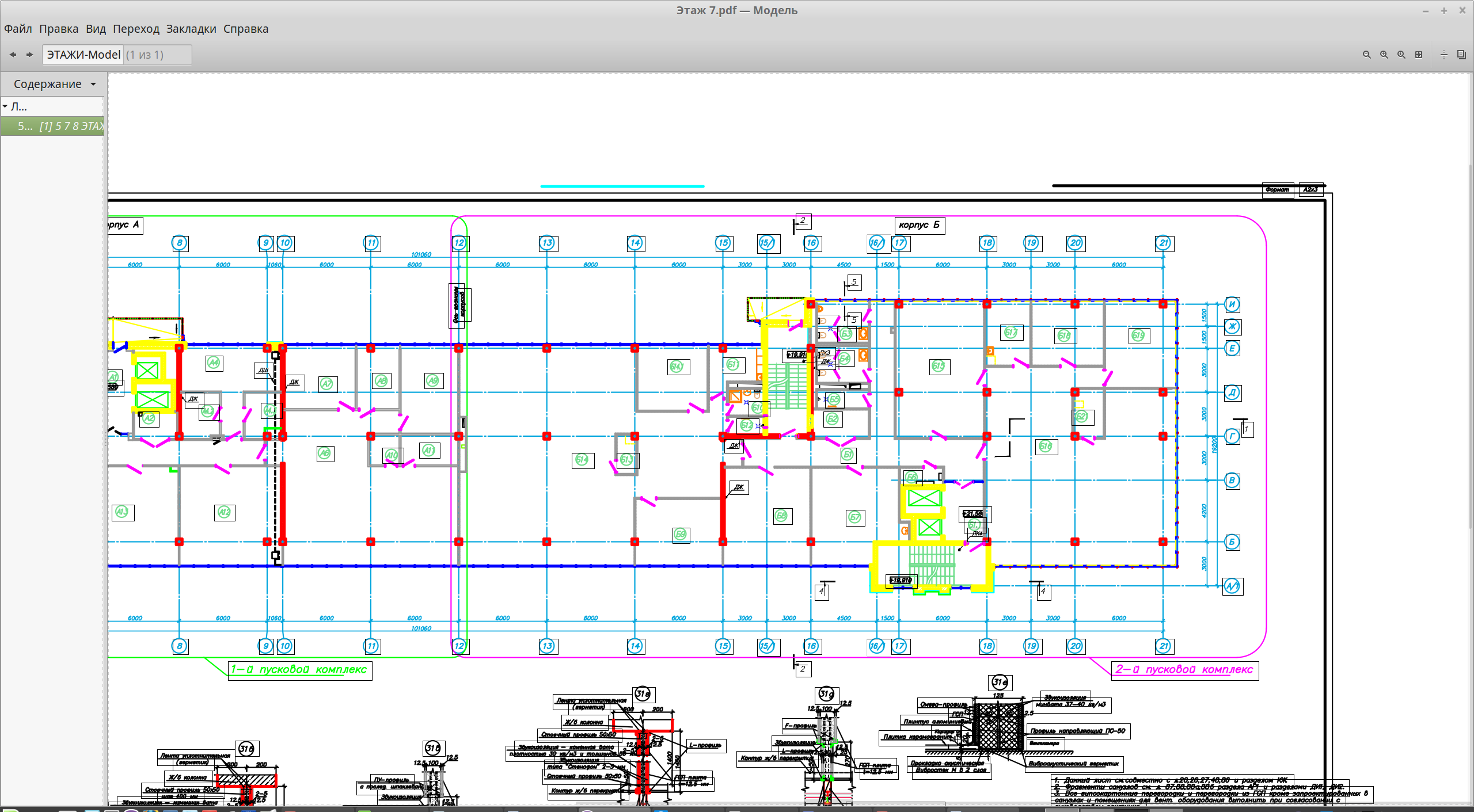Click room label Б19 on the plan

tap(1138, 336)
